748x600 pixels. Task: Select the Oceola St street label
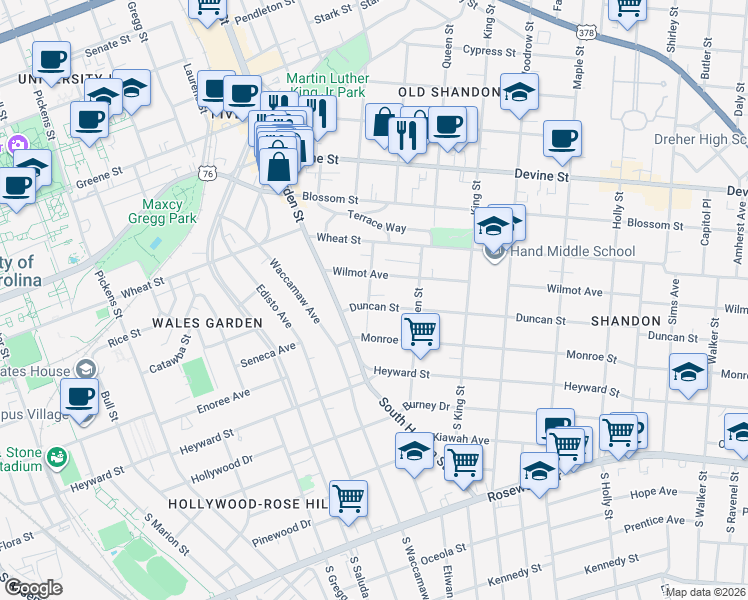pyautogui.click(x=443, y=554)
